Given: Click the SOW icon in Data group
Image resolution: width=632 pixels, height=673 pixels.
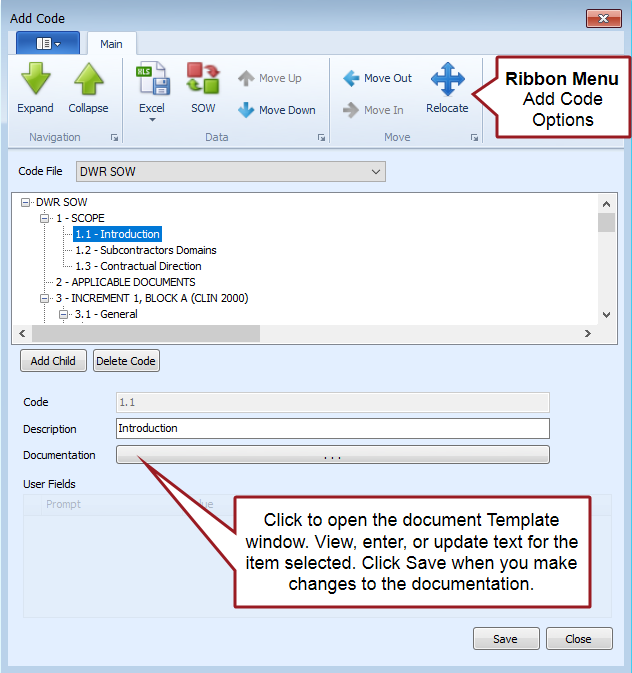Looking at the screenshot, I should coord(203,80).
